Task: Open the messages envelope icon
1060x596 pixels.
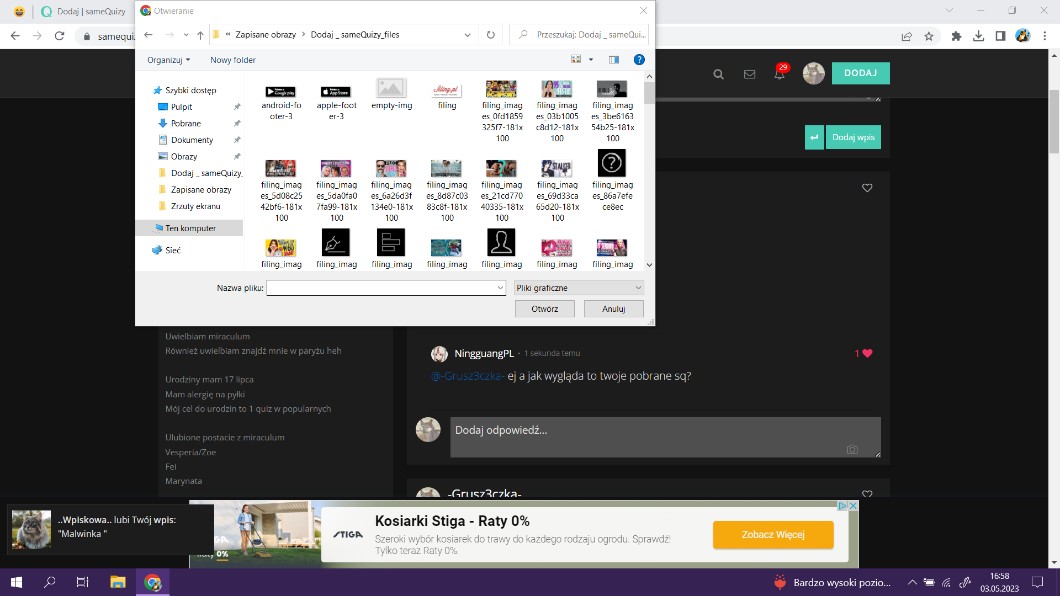Action: tap(749, 74)
